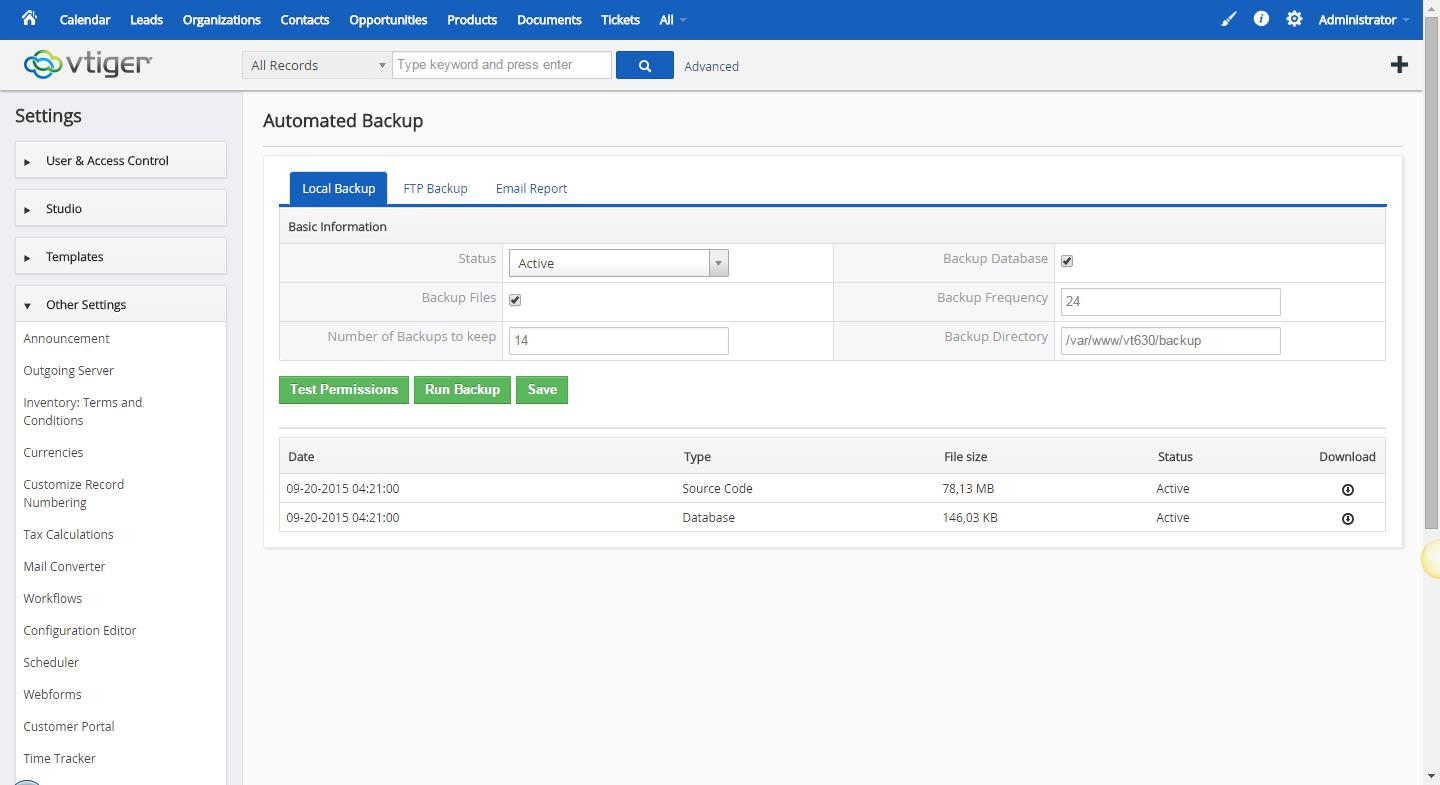Open the settings gear icon
The image size is (1440, 785).
pyautogui.click(x=1294, y=19)
